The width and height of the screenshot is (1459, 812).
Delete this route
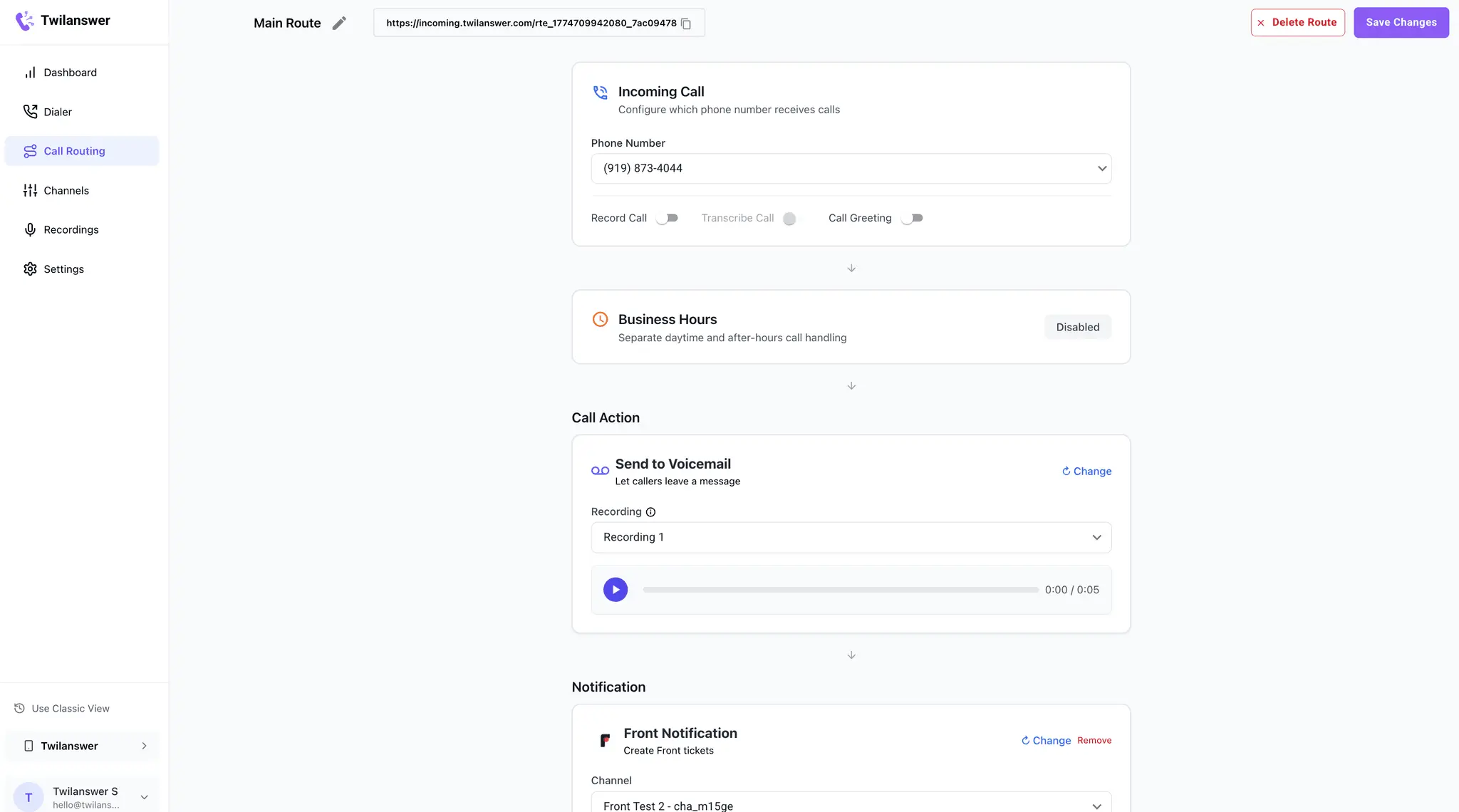click(1297, 23)
